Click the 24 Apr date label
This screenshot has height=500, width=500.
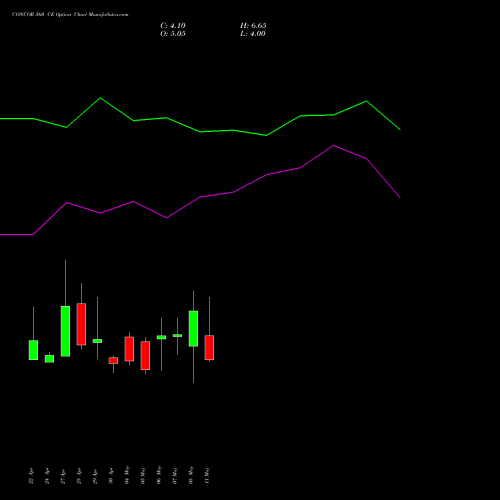[47, 476]
